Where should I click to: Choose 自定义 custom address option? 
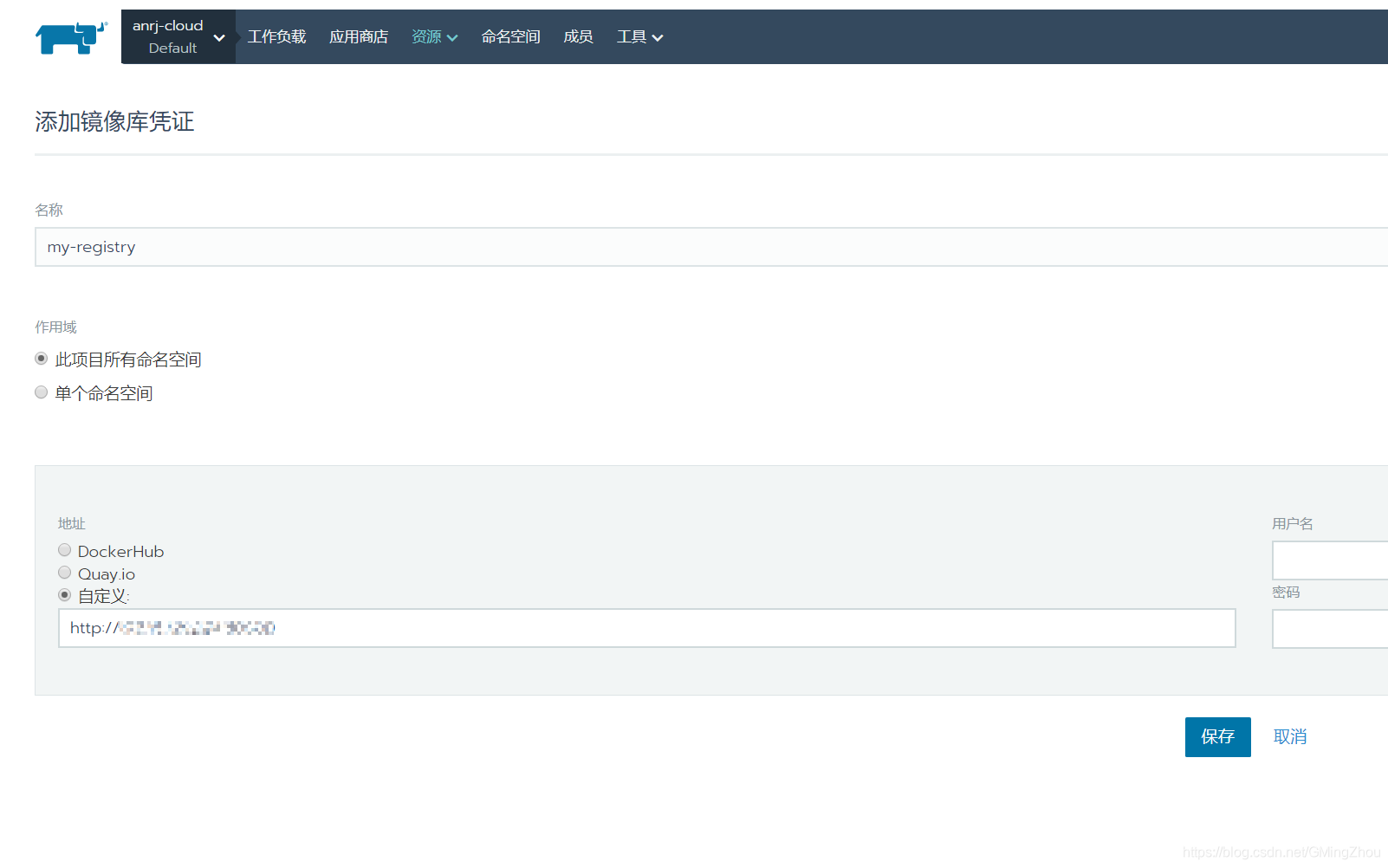64,595
